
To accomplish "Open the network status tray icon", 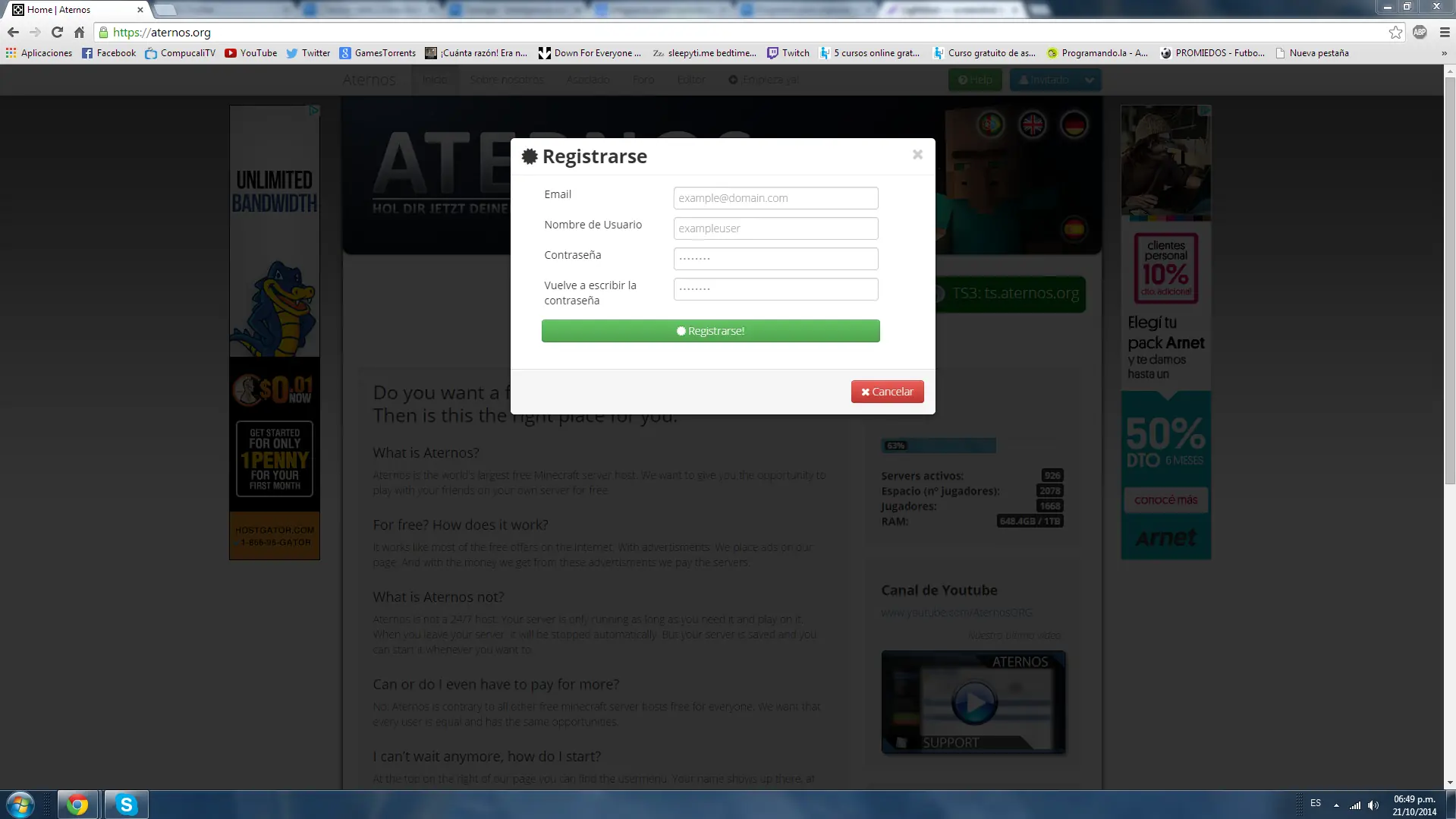I will (x=1355, y=805).
